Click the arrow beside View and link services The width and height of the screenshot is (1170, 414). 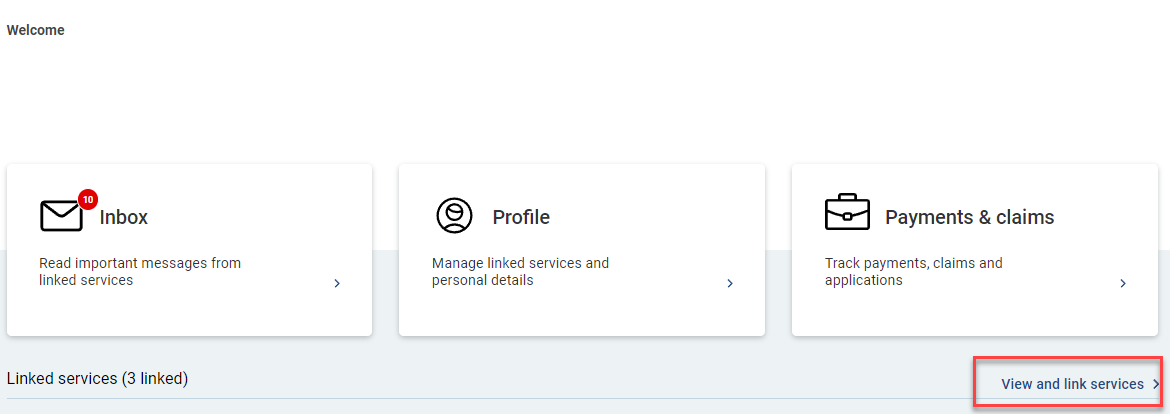(x=1156, y=384)
